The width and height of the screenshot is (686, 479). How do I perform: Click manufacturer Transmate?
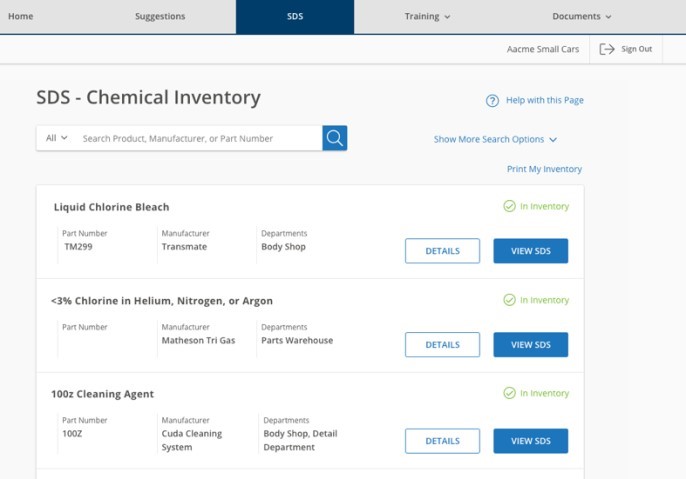[x=184, y=247]
